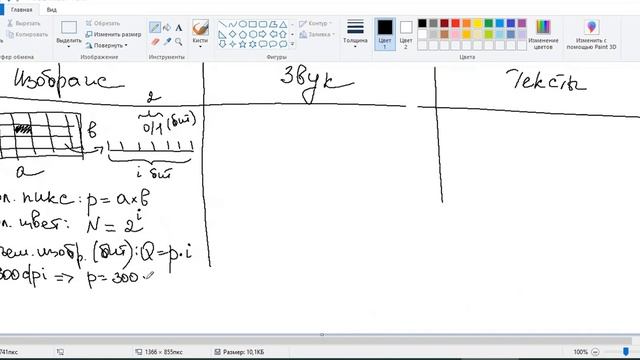
Task: Pick the purple palette color
Action: pos(522,23)
